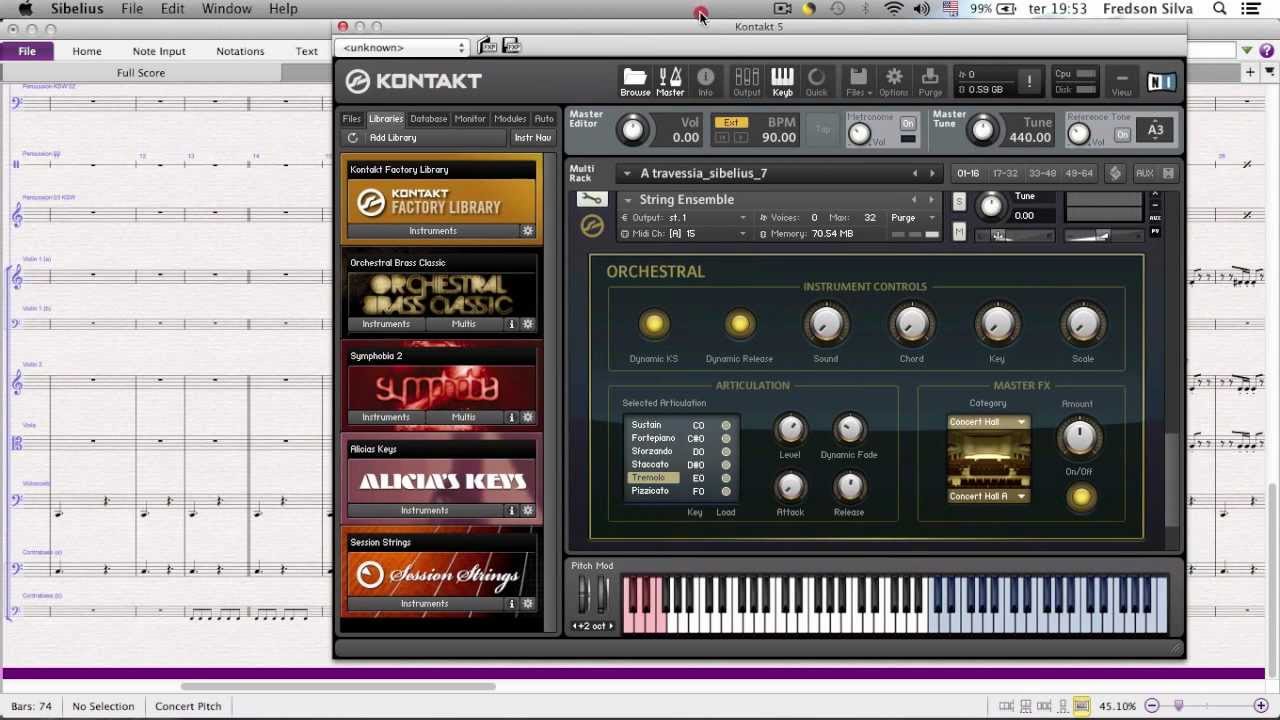Toggle the Master editor icon
The height and width of the screenshot is (720, 1280).
pyautogui.click(x=670, y=82)
